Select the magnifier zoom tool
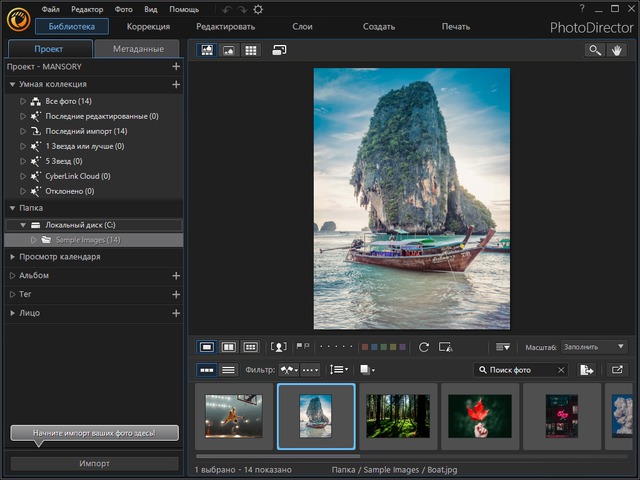This screenshot has height=480, width=640. pyautogui.click(x=595, y=50)
